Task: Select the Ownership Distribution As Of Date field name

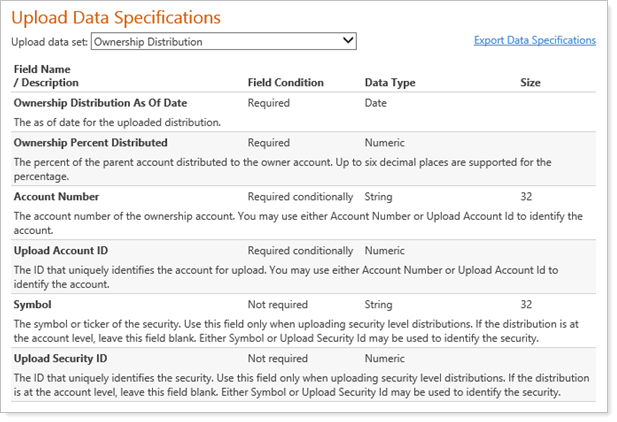Action: click(99, 103)
